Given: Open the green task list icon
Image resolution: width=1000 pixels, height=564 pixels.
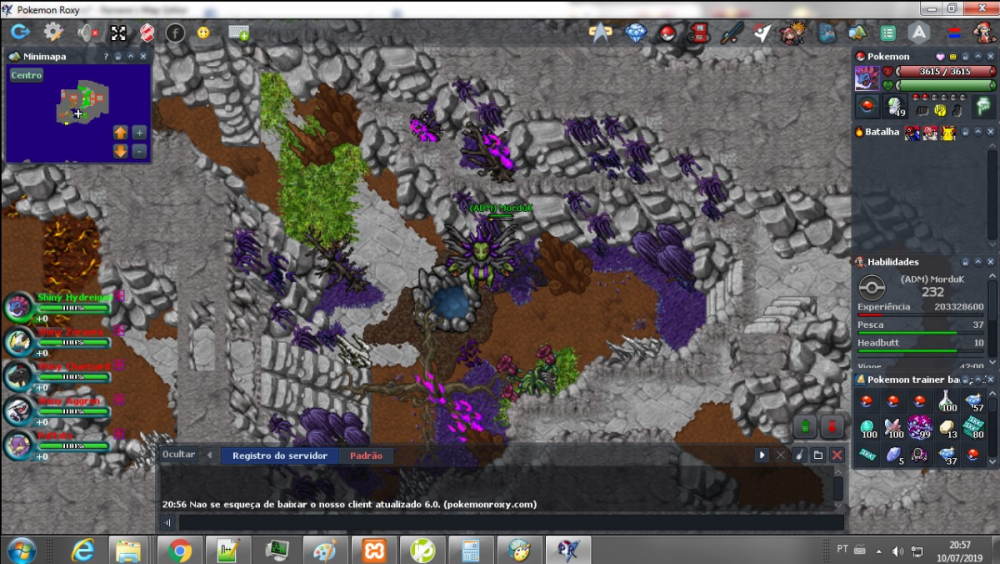Looking at the screenshot, I should tap(886, 32).
